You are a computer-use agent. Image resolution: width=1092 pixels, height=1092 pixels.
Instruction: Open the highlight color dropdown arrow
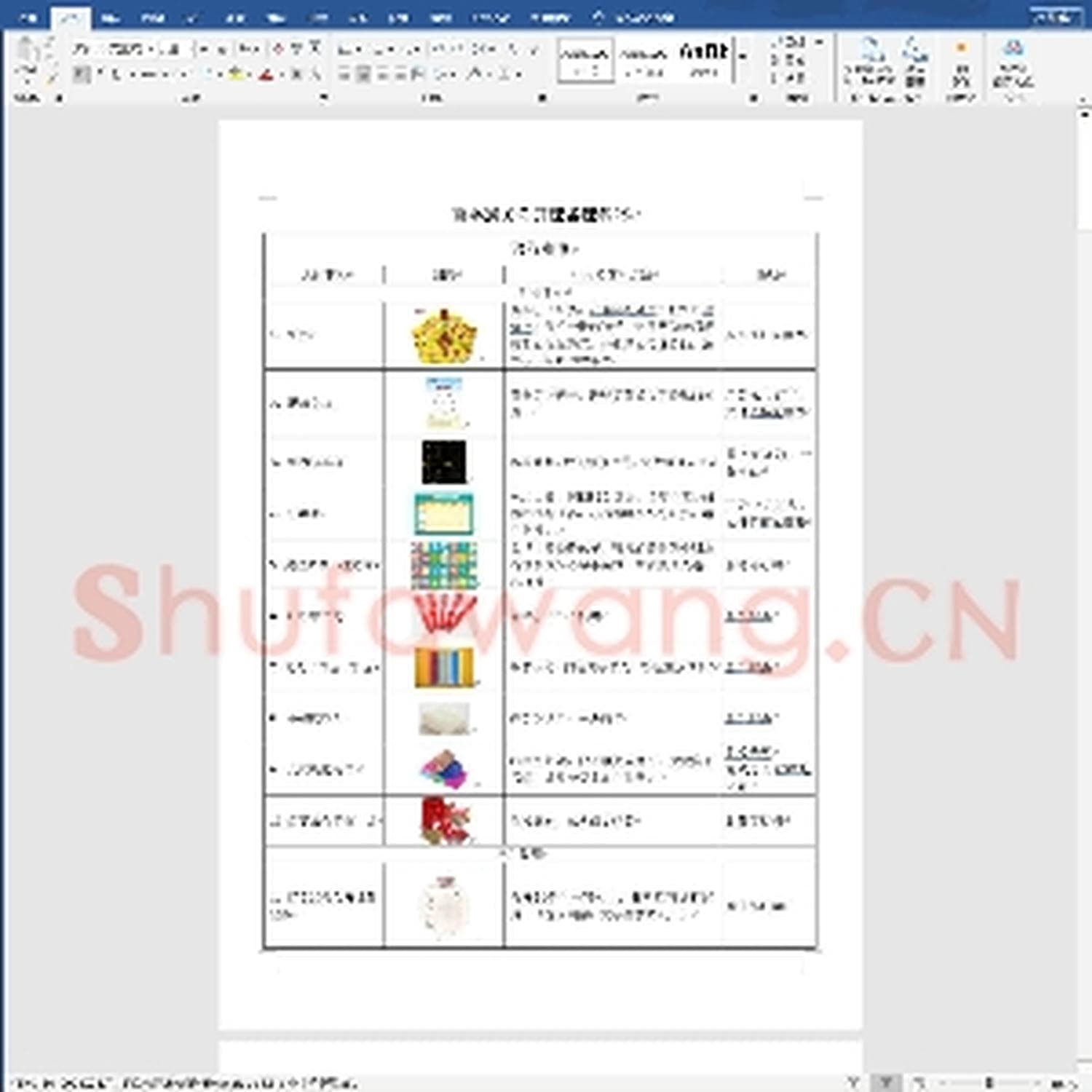coord(249,74)
